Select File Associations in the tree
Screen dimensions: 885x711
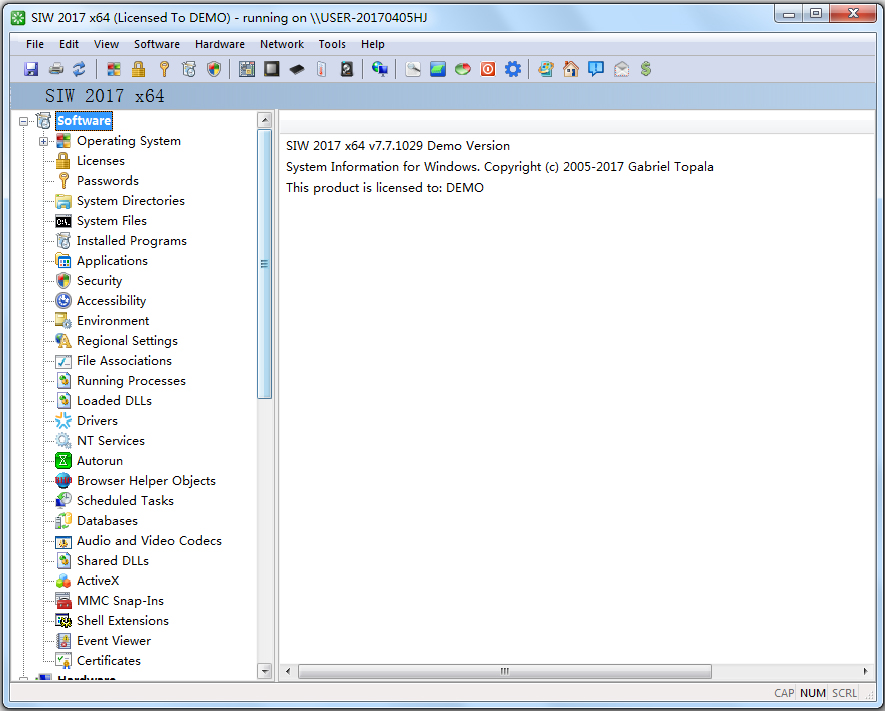[124, 361]
